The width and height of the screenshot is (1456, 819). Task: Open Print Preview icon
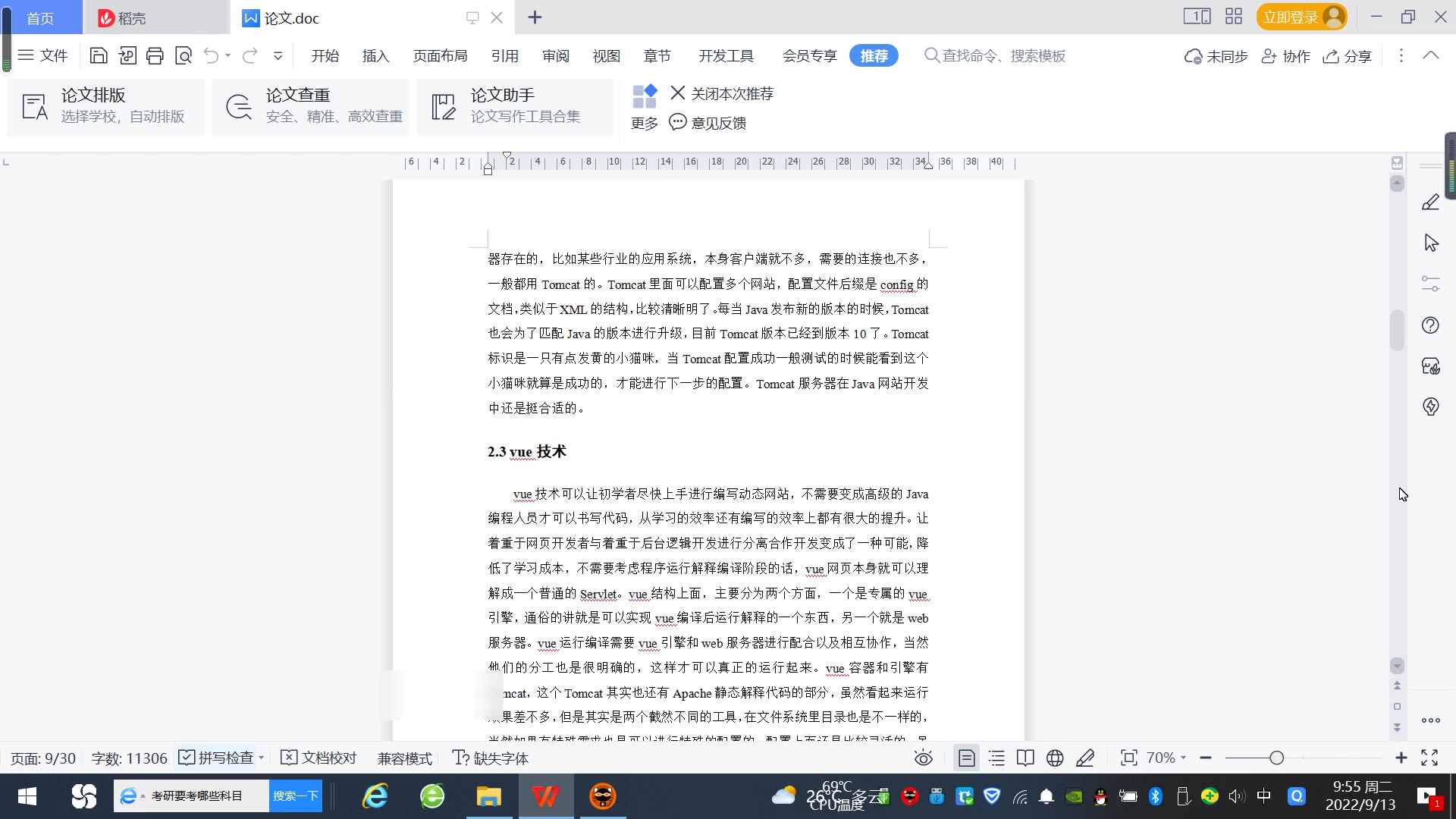point(184,55)
